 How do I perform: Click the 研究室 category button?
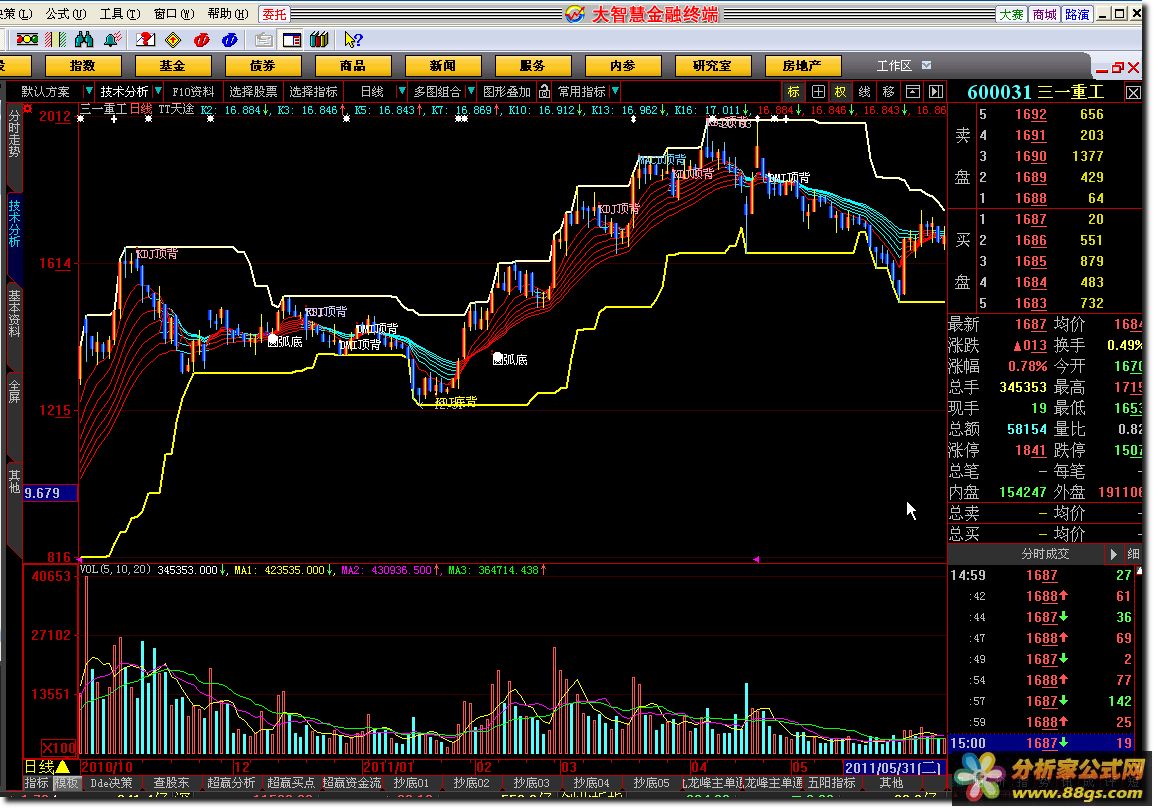click(x=712, y=65)
